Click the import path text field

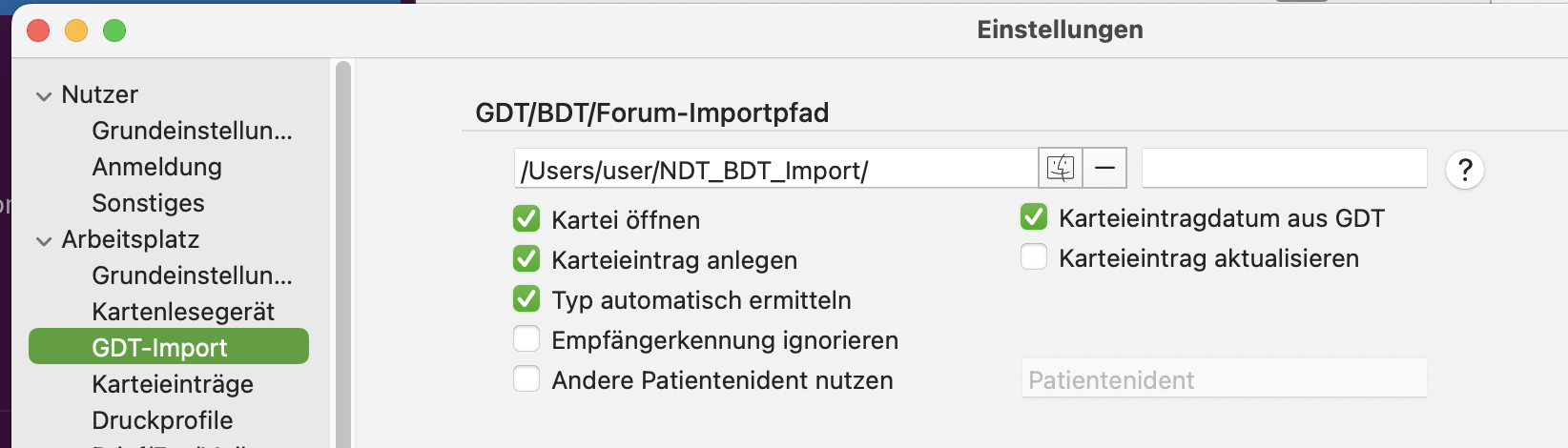tap(775, 169)
